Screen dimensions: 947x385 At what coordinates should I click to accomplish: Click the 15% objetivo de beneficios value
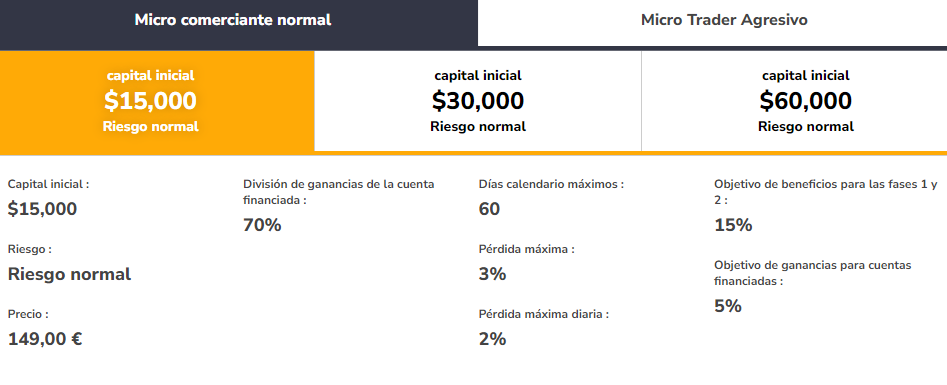point(733,225)
